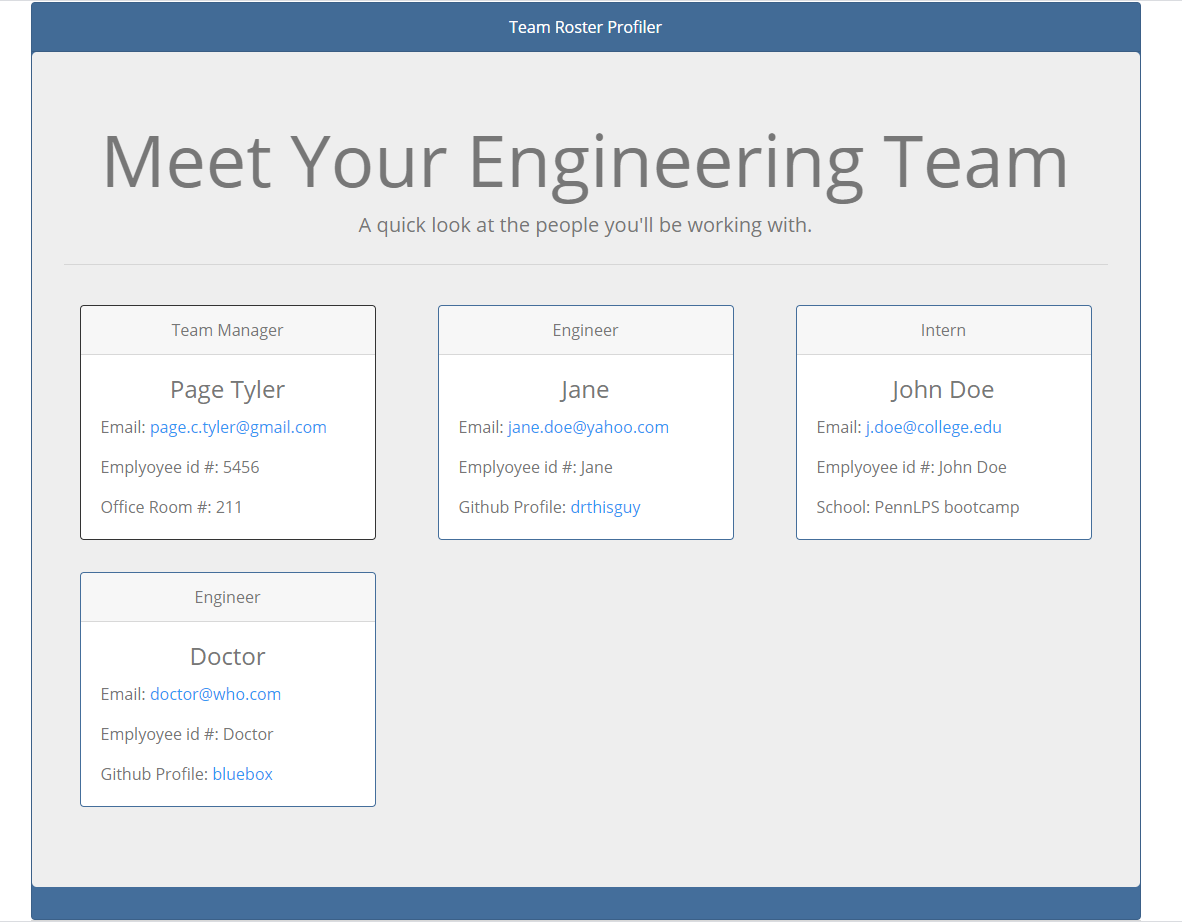
Task: Open email link j.doe@college.edu
Action: (x=933, y=427)
